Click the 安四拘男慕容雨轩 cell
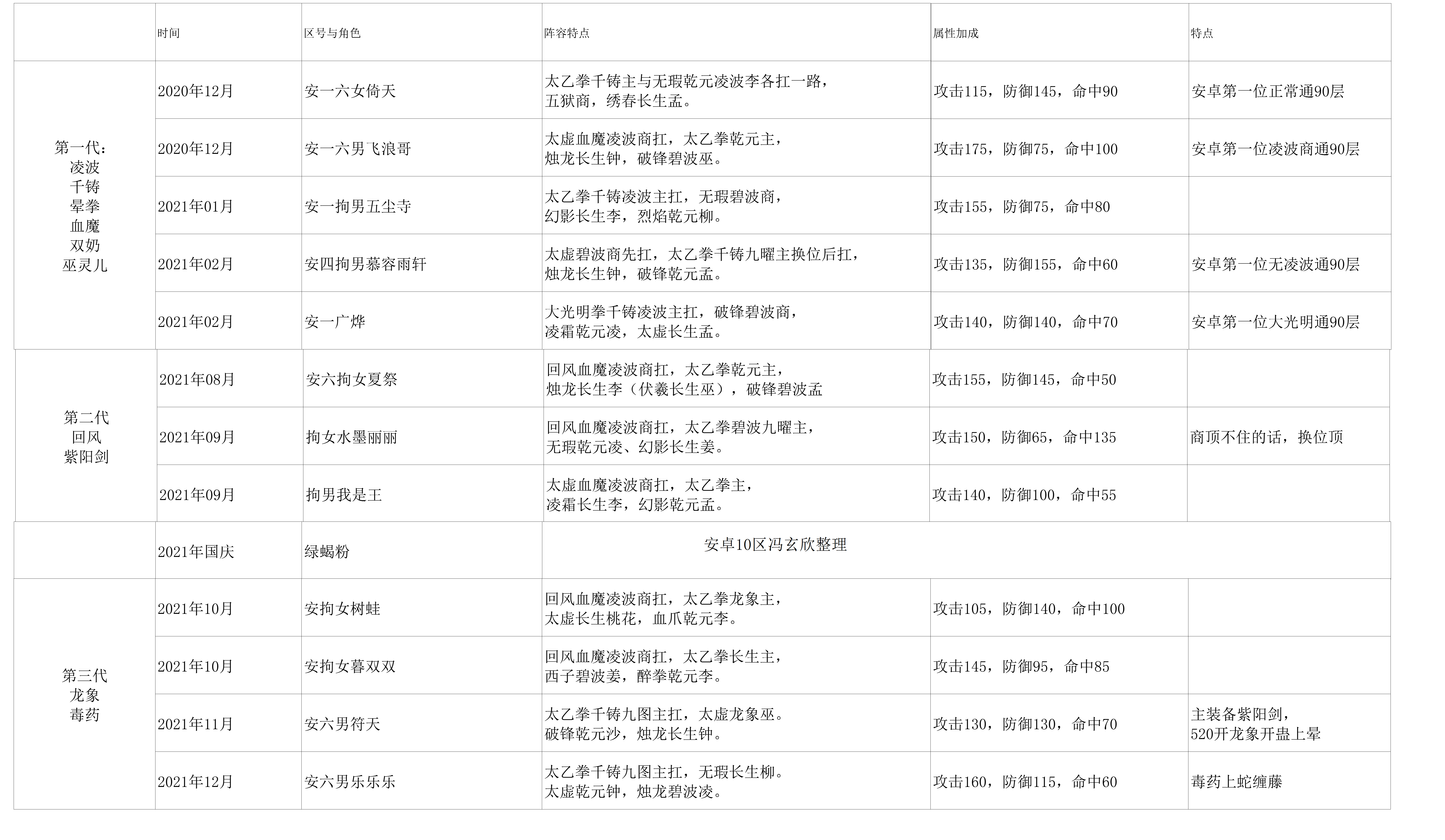The height and width of the screenshot is (840, 1445). point(421,263)
